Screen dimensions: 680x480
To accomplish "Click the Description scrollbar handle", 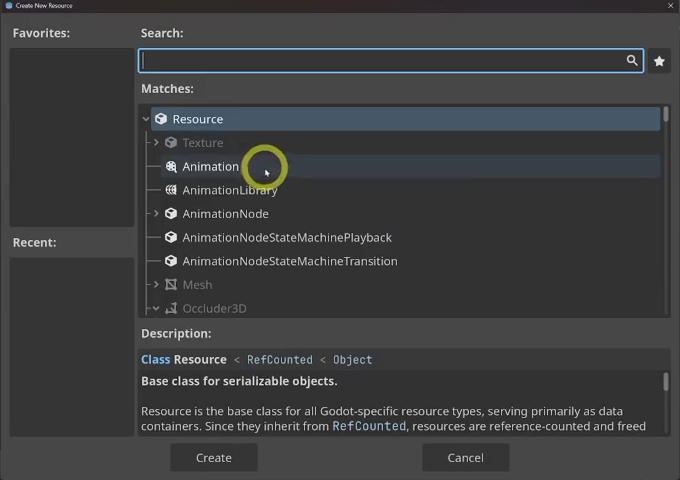I will 666,382.
